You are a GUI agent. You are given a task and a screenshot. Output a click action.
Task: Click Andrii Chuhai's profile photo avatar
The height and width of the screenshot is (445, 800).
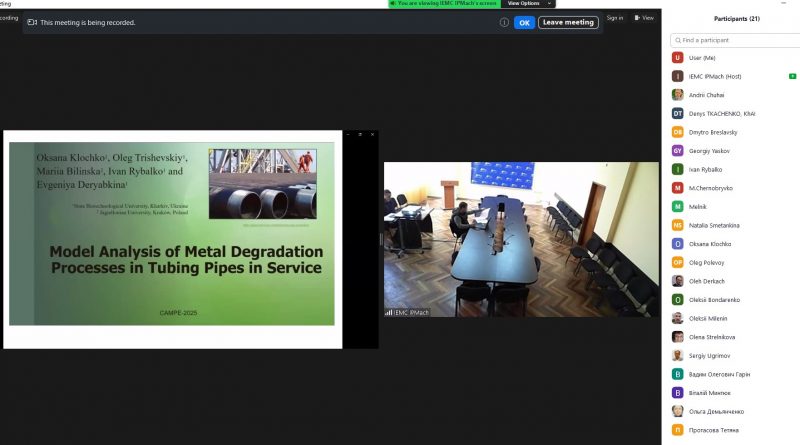[x=678, y=95]
